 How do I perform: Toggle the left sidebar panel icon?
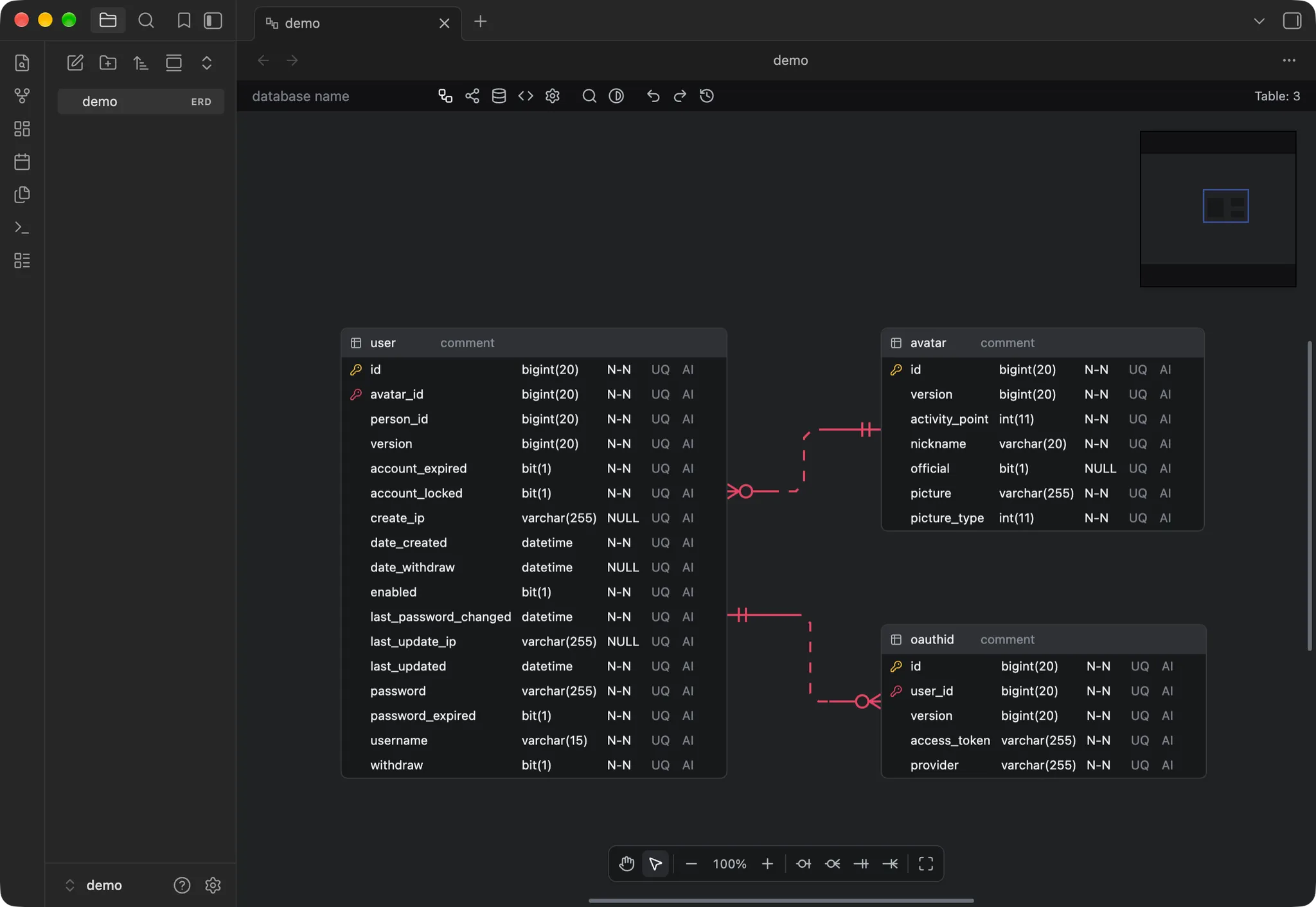coord(213,21)
